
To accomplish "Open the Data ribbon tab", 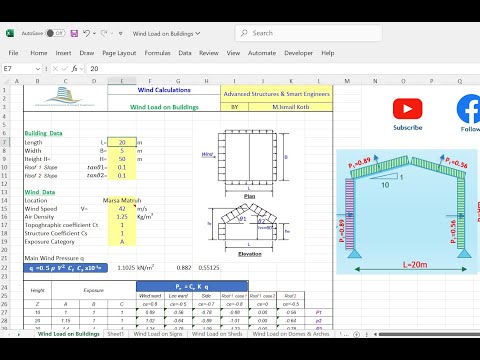I will click(x=185, y=53).
